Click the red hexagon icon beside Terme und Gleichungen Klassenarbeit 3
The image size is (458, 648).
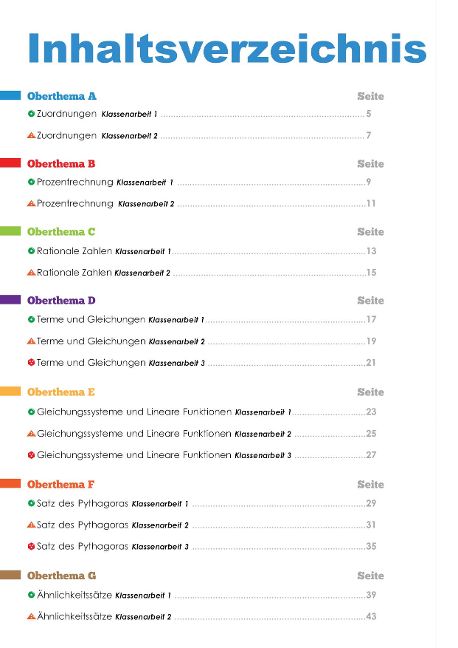(31, 362)
